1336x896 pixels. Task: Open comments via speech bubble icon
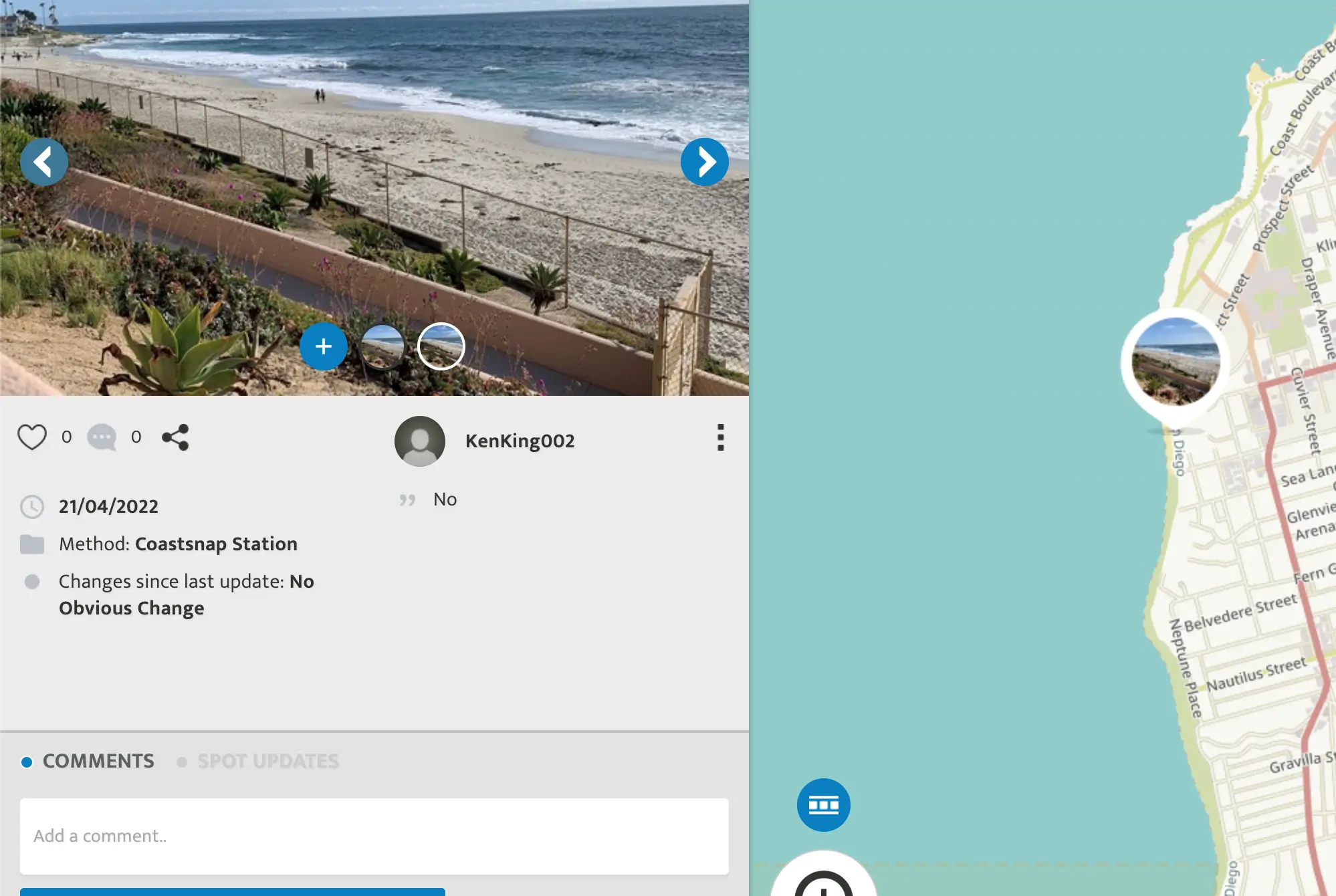pyautogui.click(x=102, y=437)
